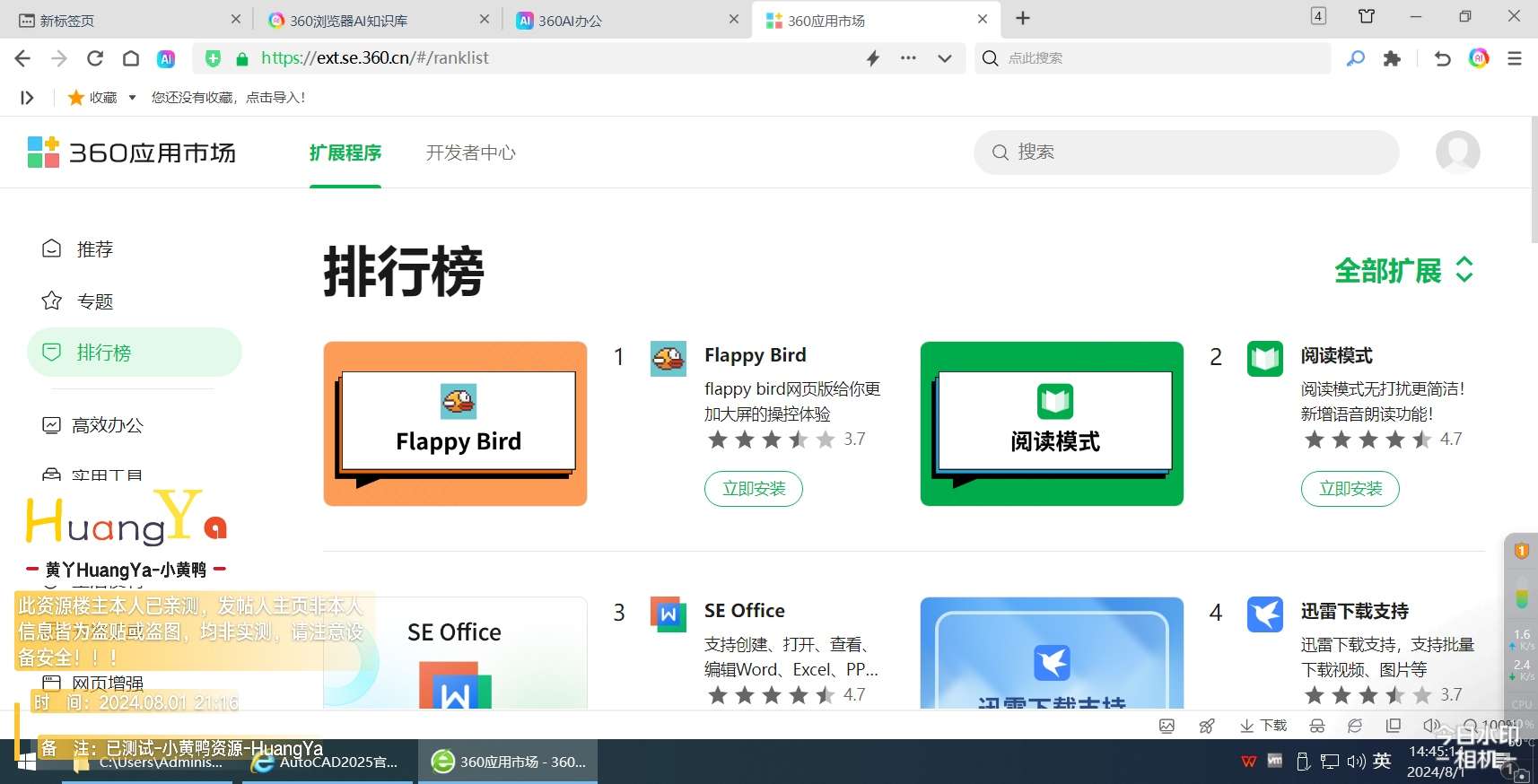
Task: Toggle the bookmarks sidebar panel icon
Action: (27, 98)
